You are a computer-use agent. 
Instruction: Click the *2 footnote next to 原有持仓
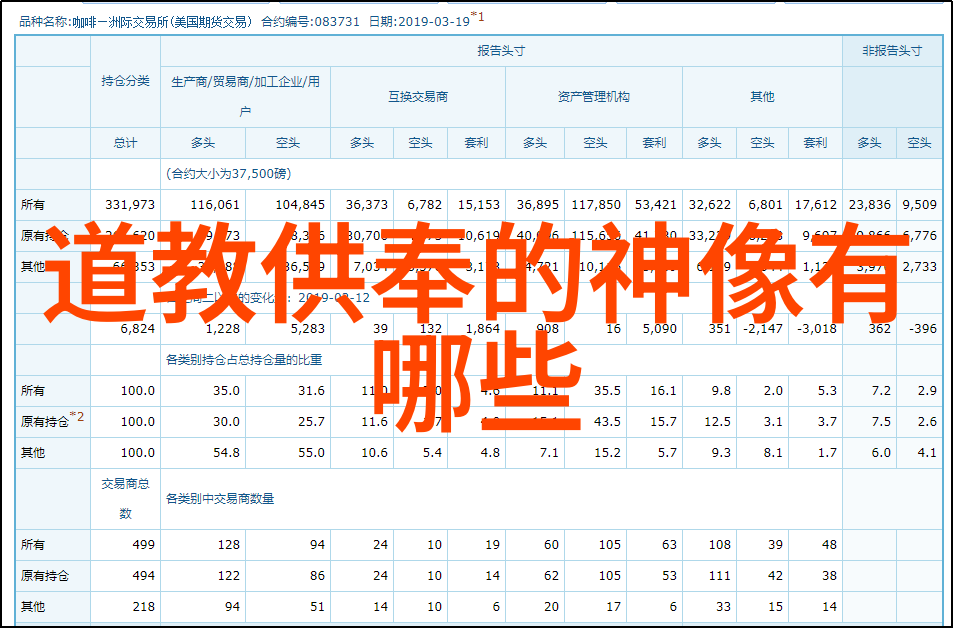[77, 417]
